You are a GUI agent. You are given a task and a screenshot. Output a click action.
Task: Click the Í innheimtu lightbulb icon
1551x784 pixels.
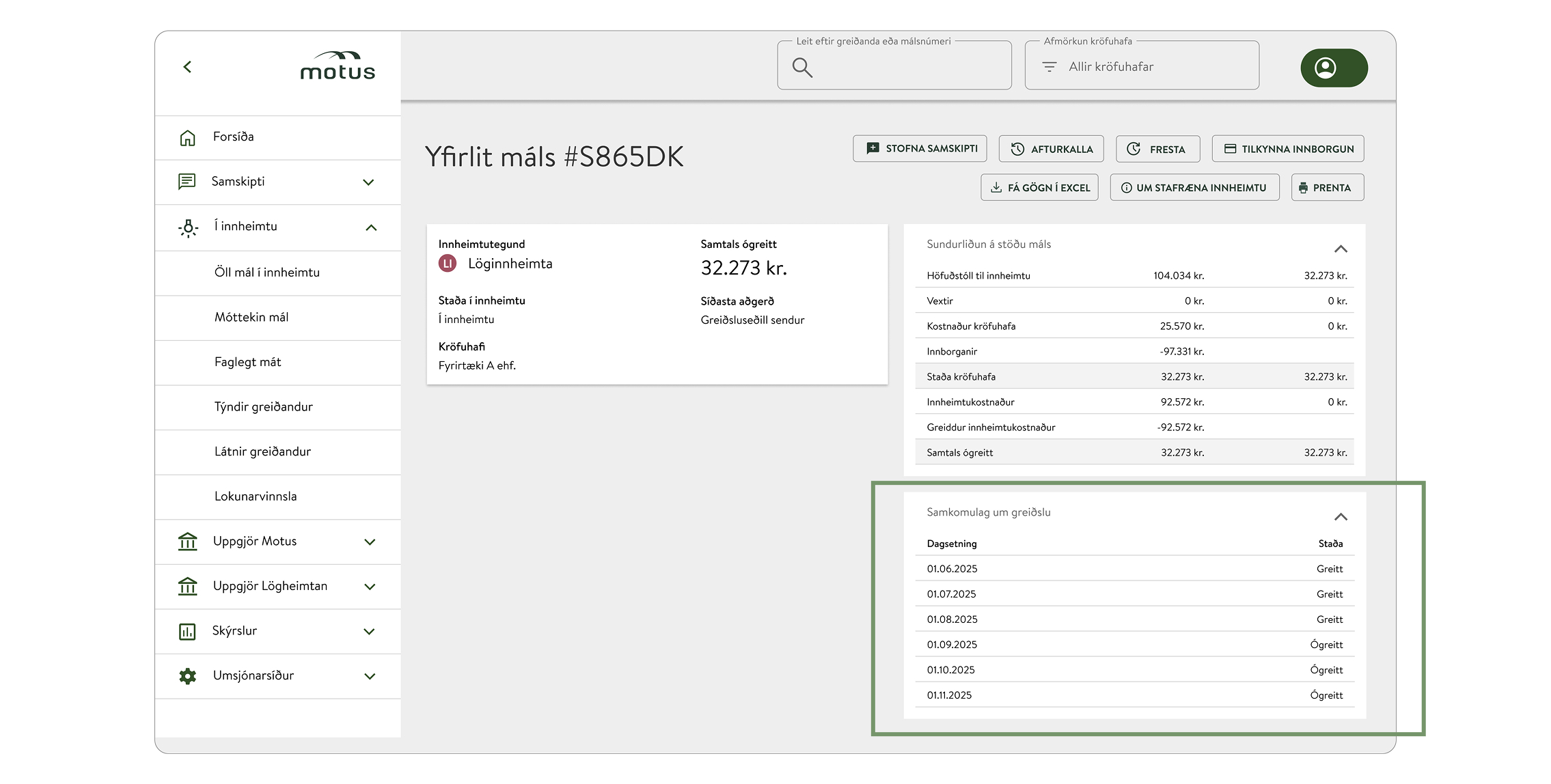point(187,227)
